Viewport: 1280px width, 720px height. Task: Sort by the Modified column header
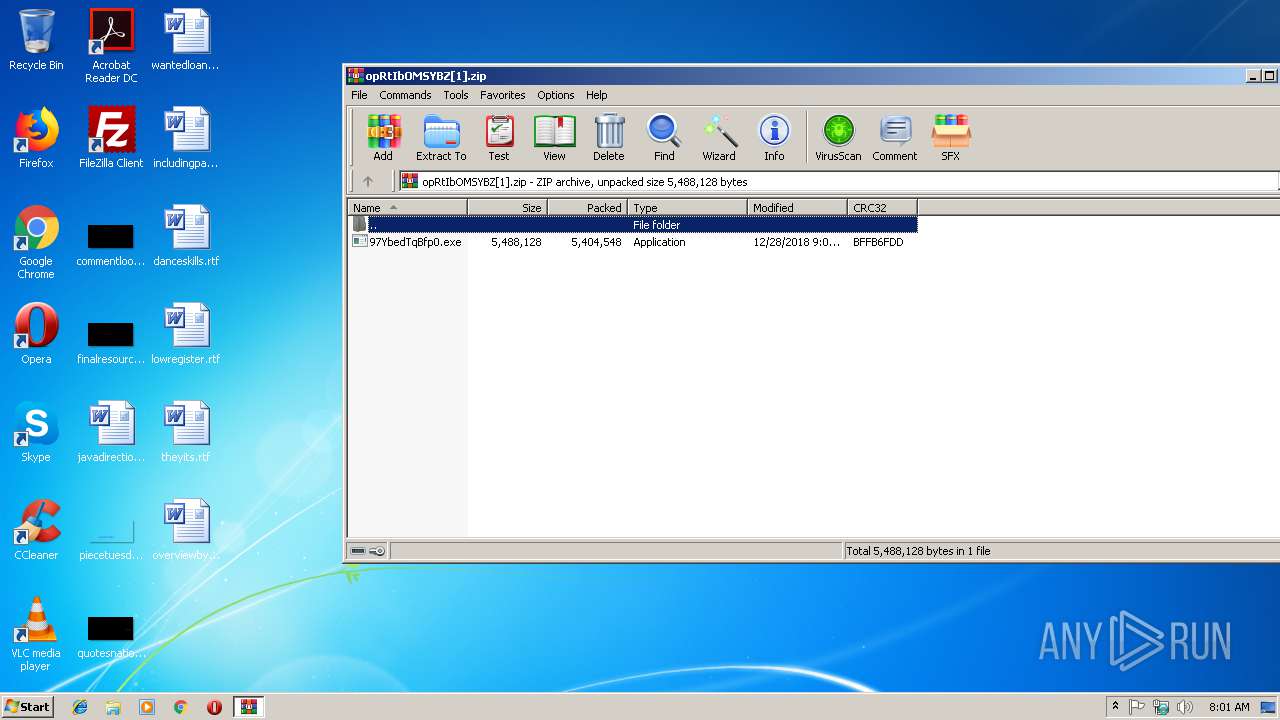797,208
